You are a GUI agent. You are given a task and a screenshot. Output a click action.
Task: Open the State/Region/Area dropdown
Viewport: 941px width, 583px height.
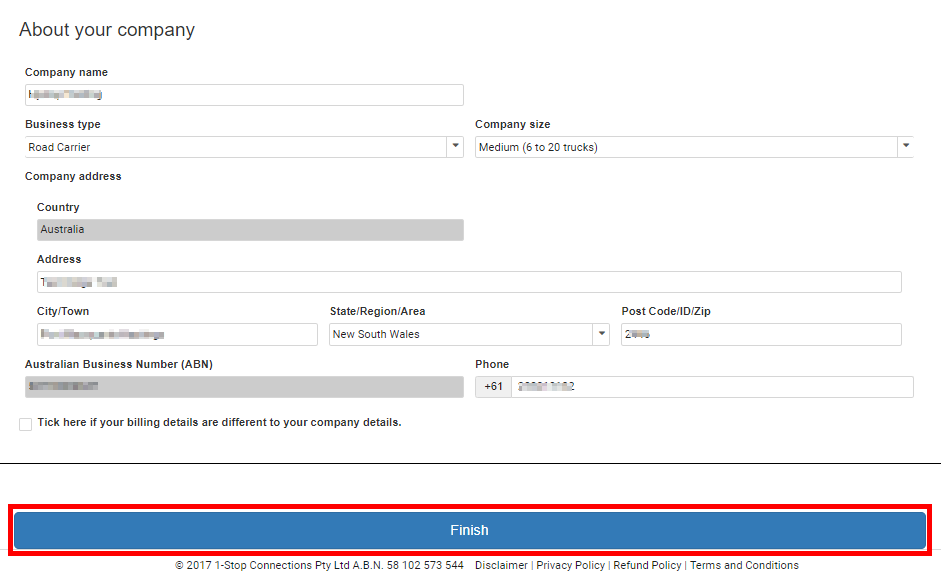tap(469, 334)
